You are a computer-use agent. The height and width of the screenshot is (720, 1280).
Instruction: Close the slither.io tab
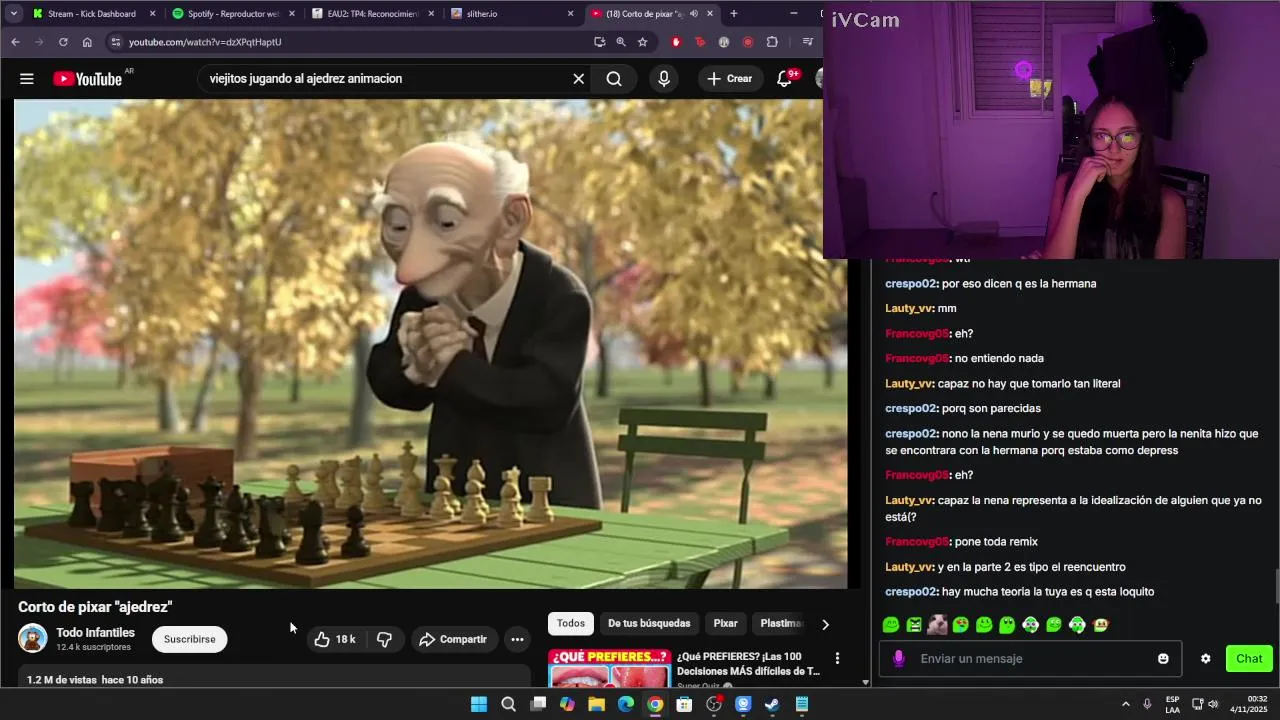point(571,14)
